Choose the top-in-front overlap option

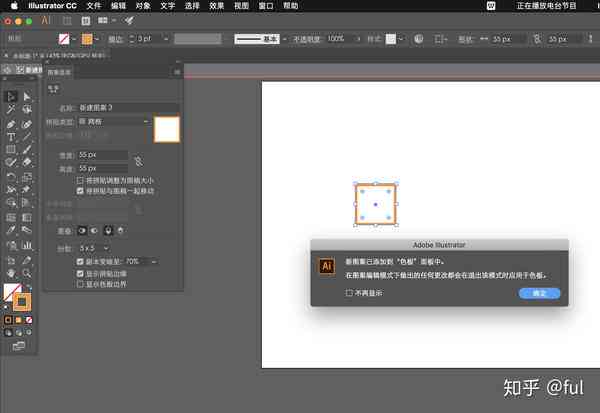(x=109, y=230)
